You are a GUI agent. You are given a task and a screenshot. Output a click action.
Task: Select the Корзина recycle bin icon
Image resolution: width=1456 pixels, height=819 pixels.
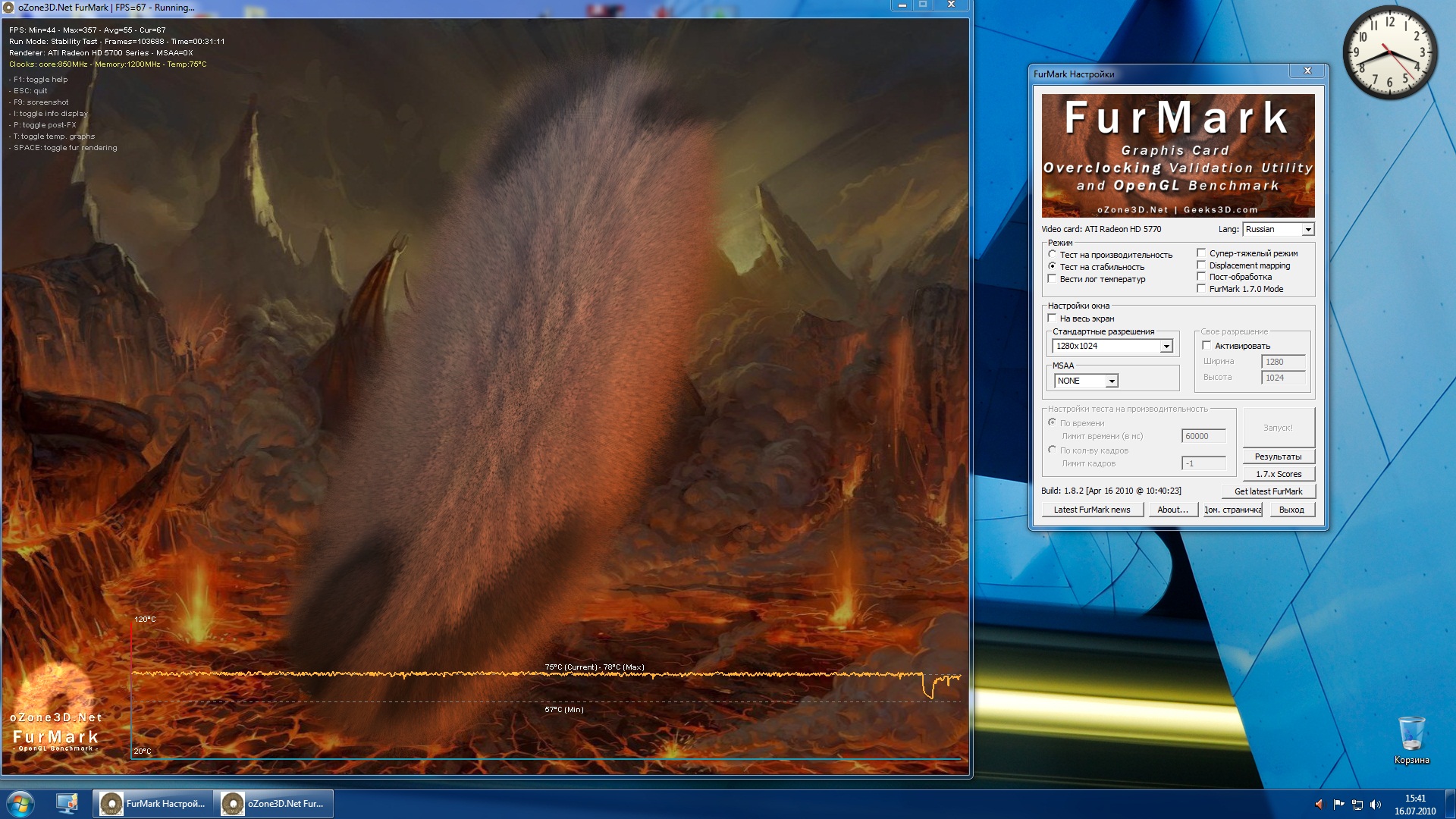(1411, 740)
